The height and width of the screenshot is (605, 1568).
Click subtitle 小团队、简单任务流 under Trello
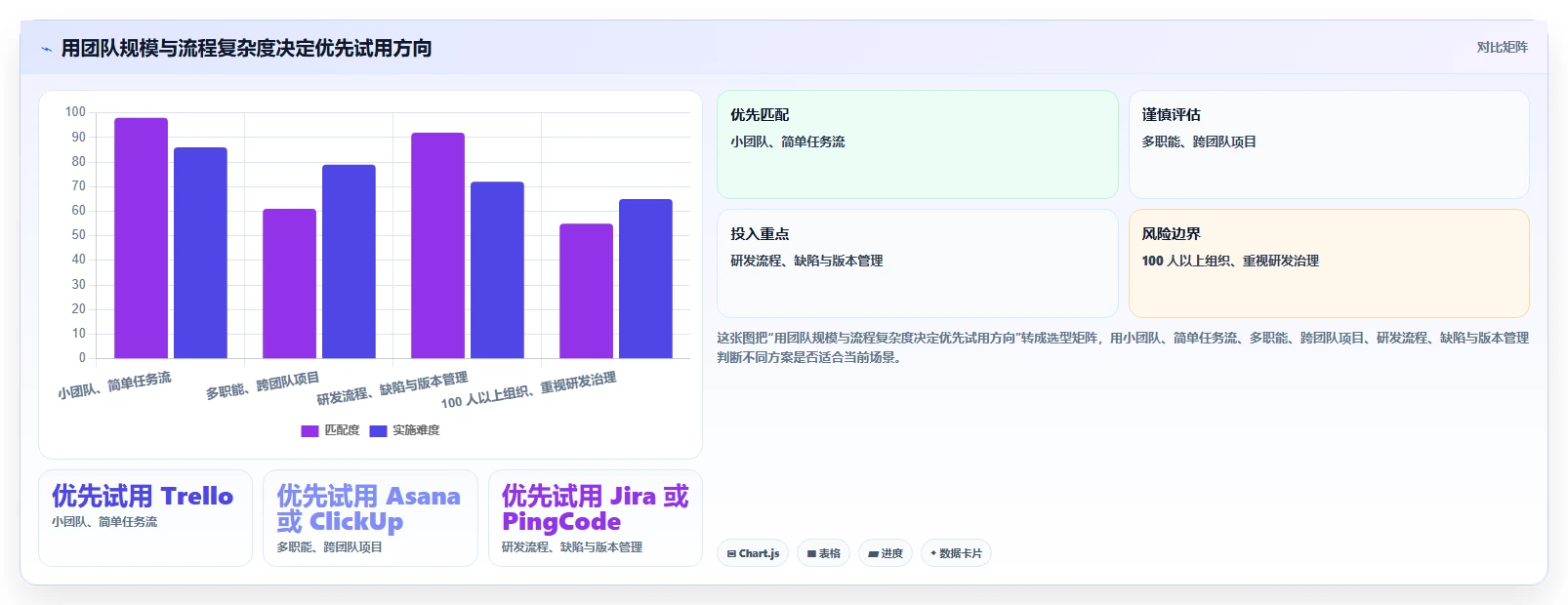104,522
